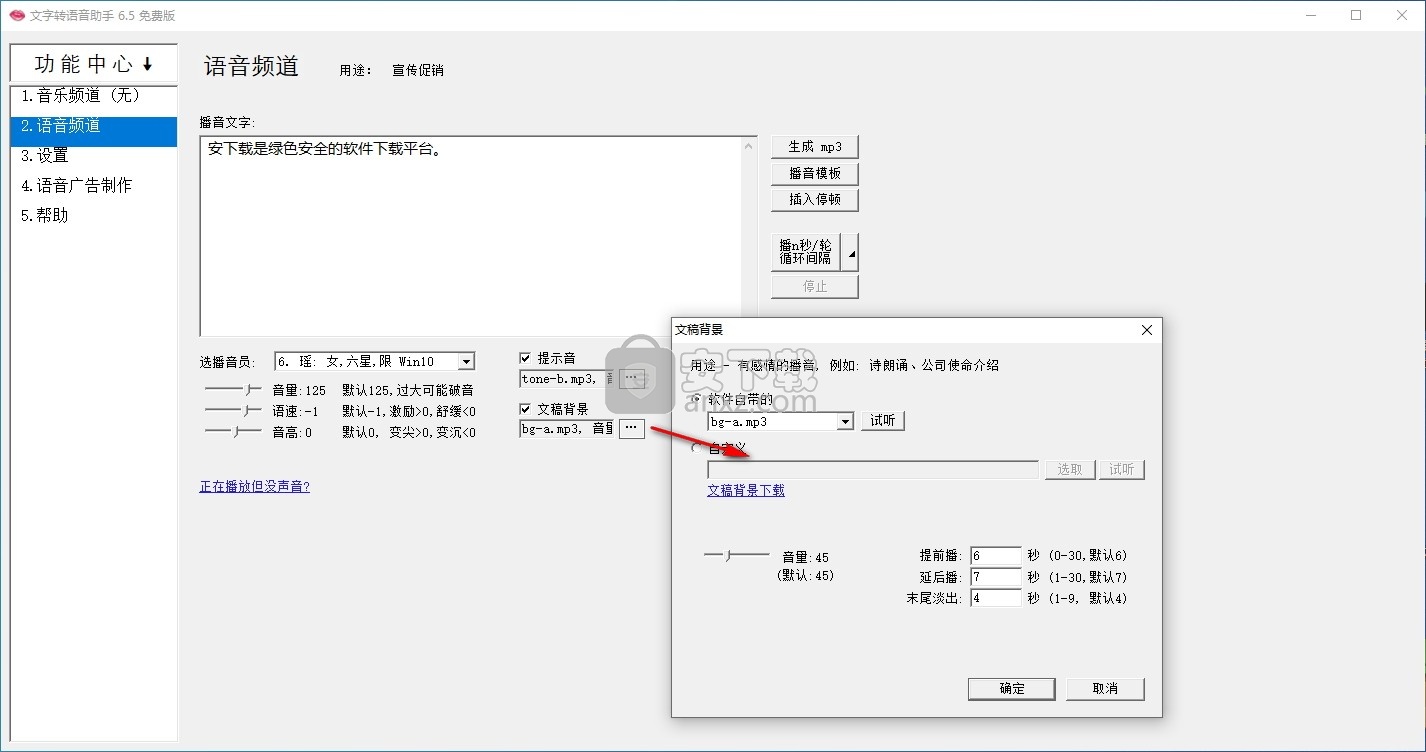The width and height of the screenshot is (1426, 752).
Task: Go to 4.语音广告制作
Action: coord(94,186)
